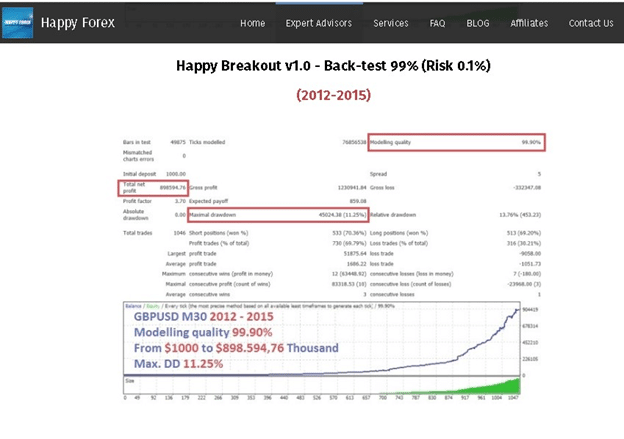
Task: Click the GBPUSD M30 2012 - 2015 caption
Action: point(204,317)
